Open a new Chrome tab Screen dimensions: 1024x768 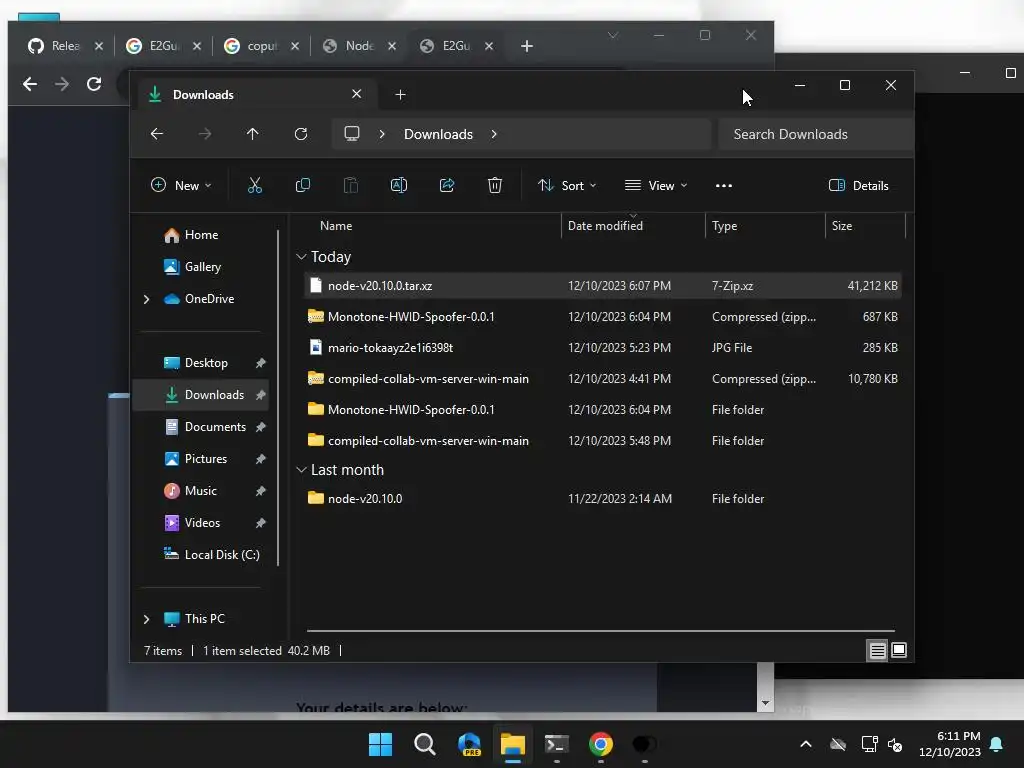pyautogui.click(x=527, y=46)
